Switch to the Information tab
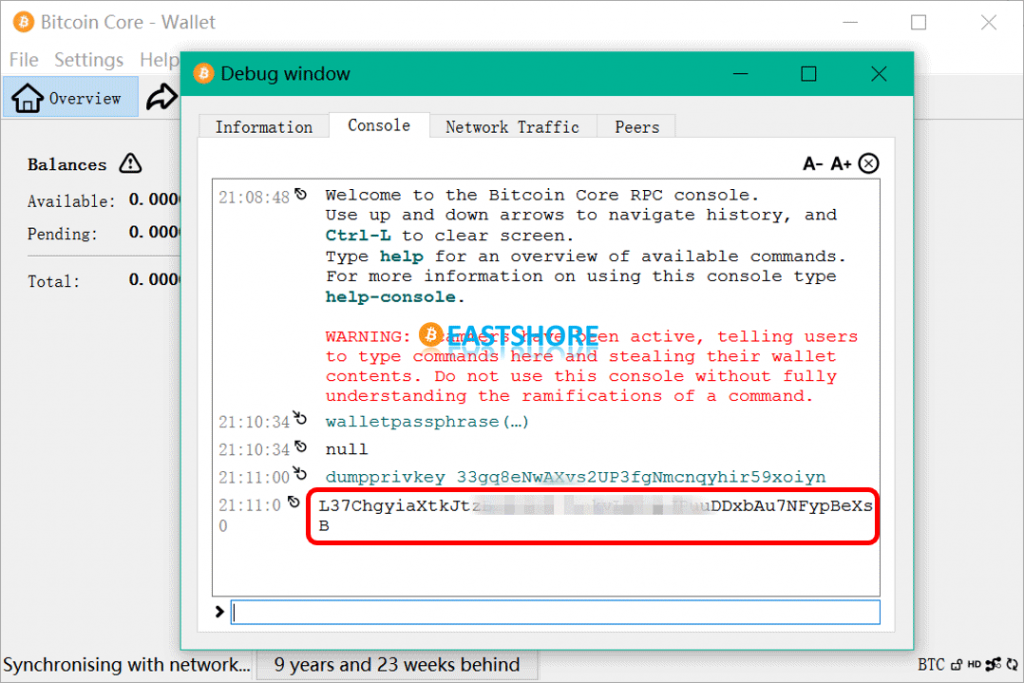1024x683 pixels. 264,127
